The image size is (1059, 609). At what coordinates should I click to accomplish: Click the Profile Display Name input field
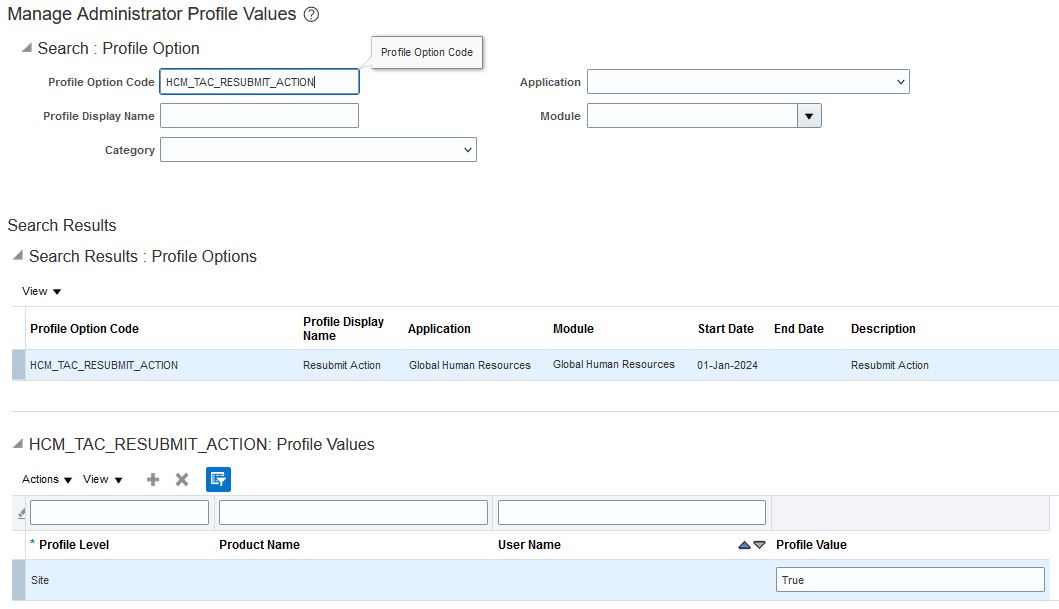coord(259,116)
